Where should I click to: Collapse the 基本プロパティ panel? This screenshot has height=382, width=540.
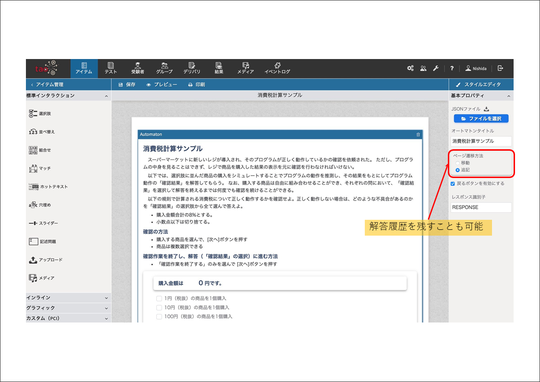(x=509, y=96)
